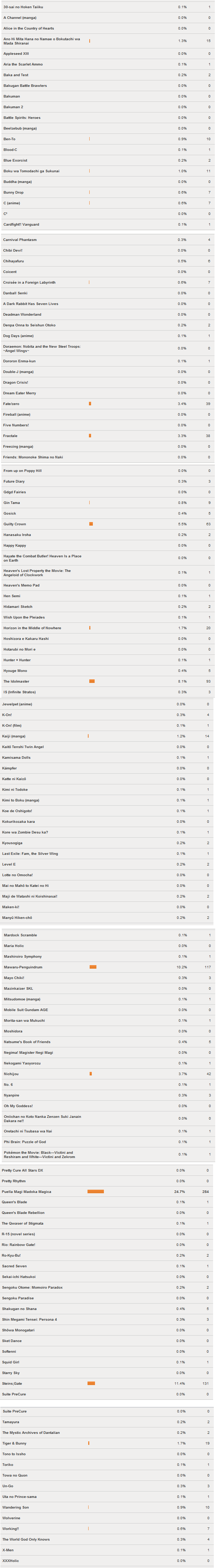This screenshot has height=1568, width=217.
Task: Click the Blue Exorcist title
Action: tap(15, 160)
